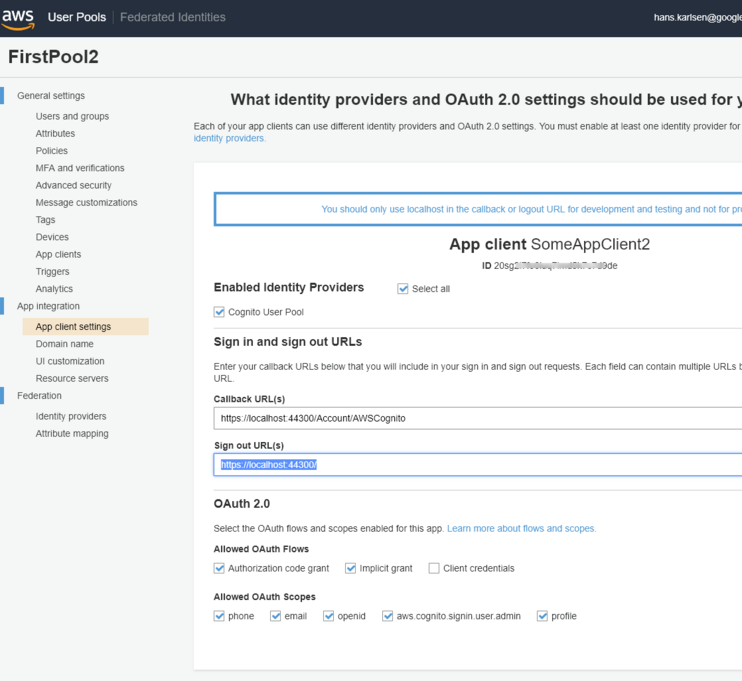Enable the Client credentials flow

point(434,568)
